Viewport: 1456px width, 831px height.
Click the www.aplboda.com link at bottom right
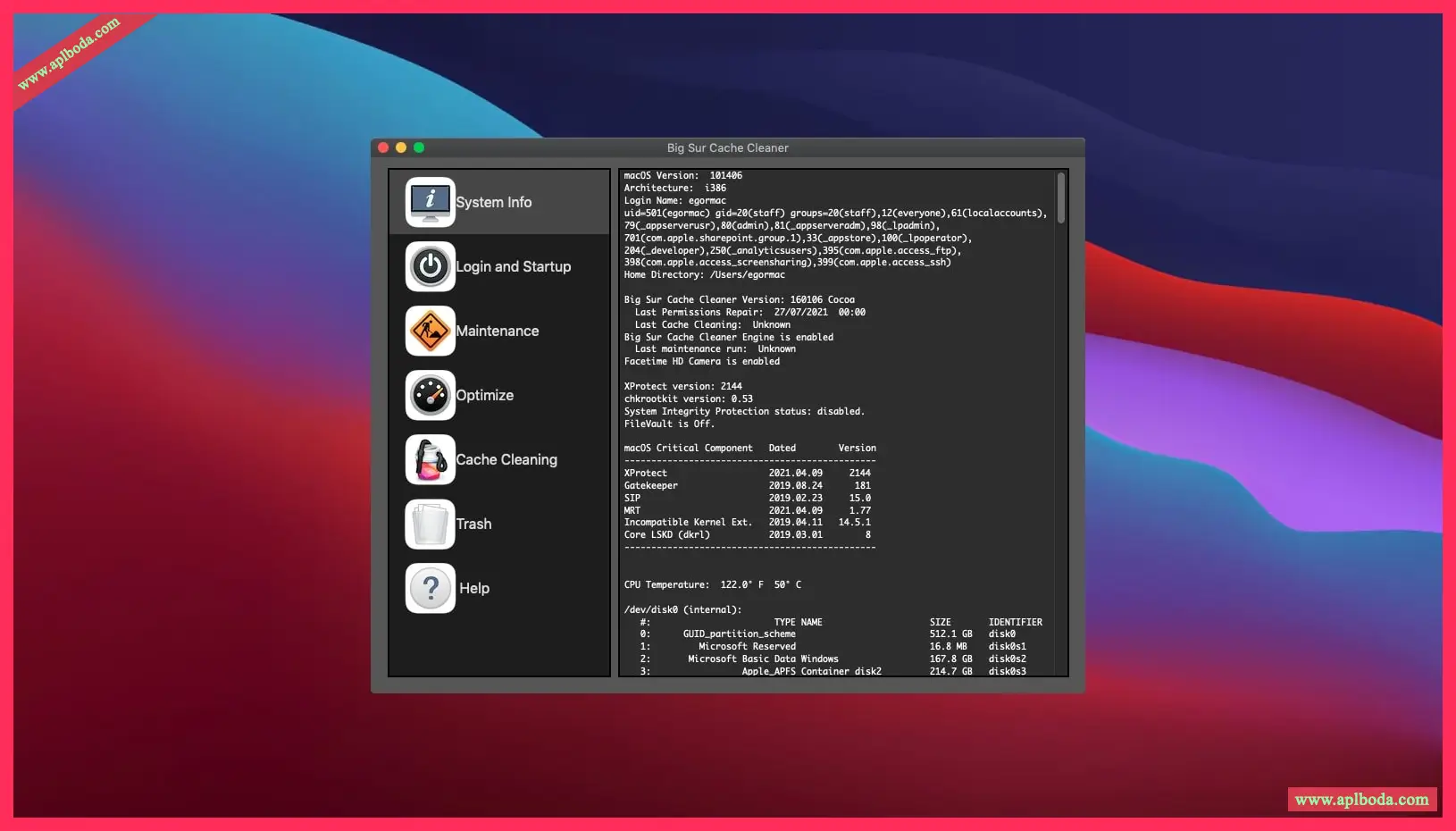(x=1361, y=800)
